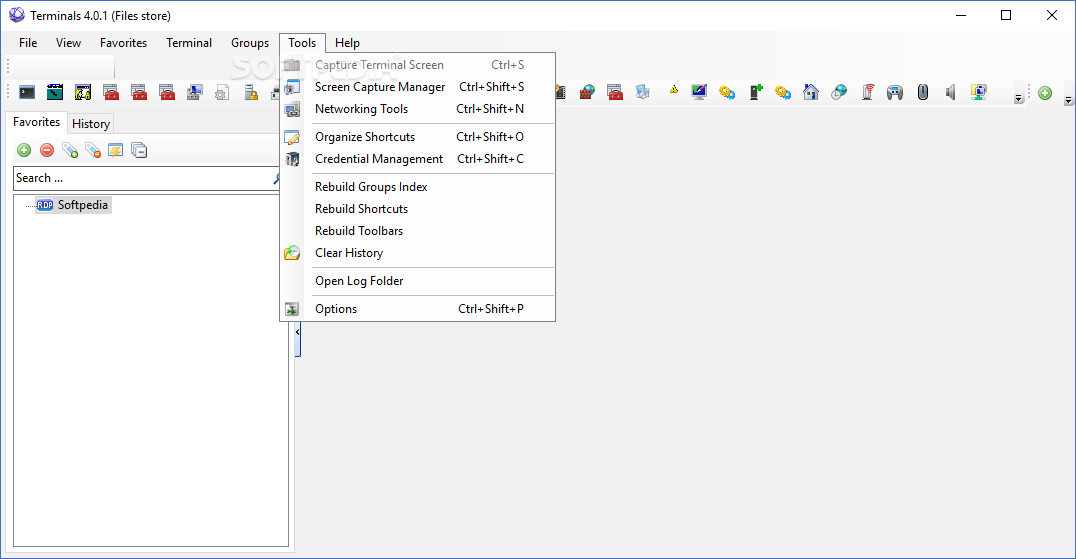Focus the Search favorites input field
Viewport: 1076px width, 559px height.
pyautogui.click(x=147, y=178)
